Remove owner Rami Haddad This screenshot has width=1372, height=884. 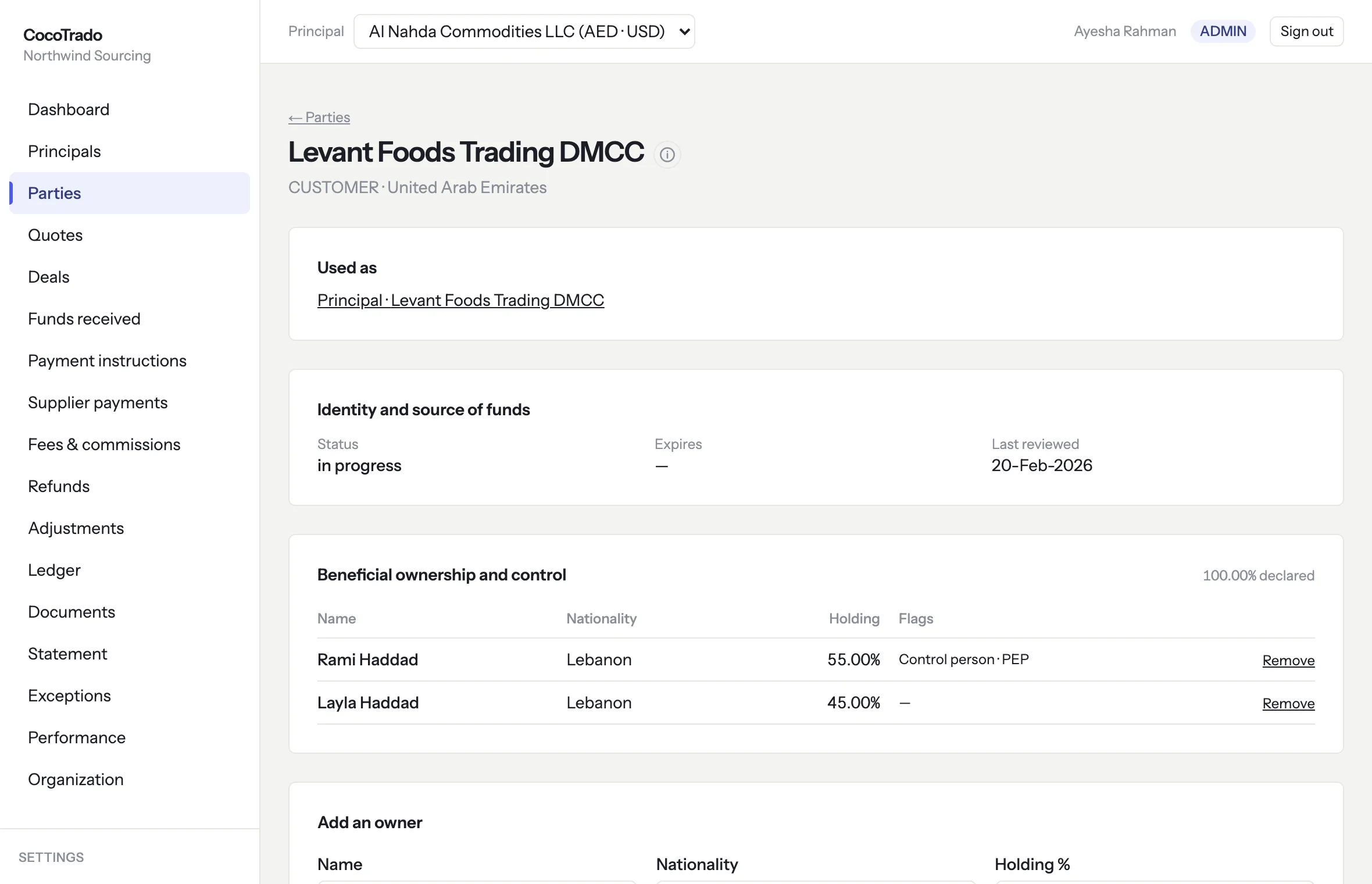pyautogui.click(x=1288, y=660)
